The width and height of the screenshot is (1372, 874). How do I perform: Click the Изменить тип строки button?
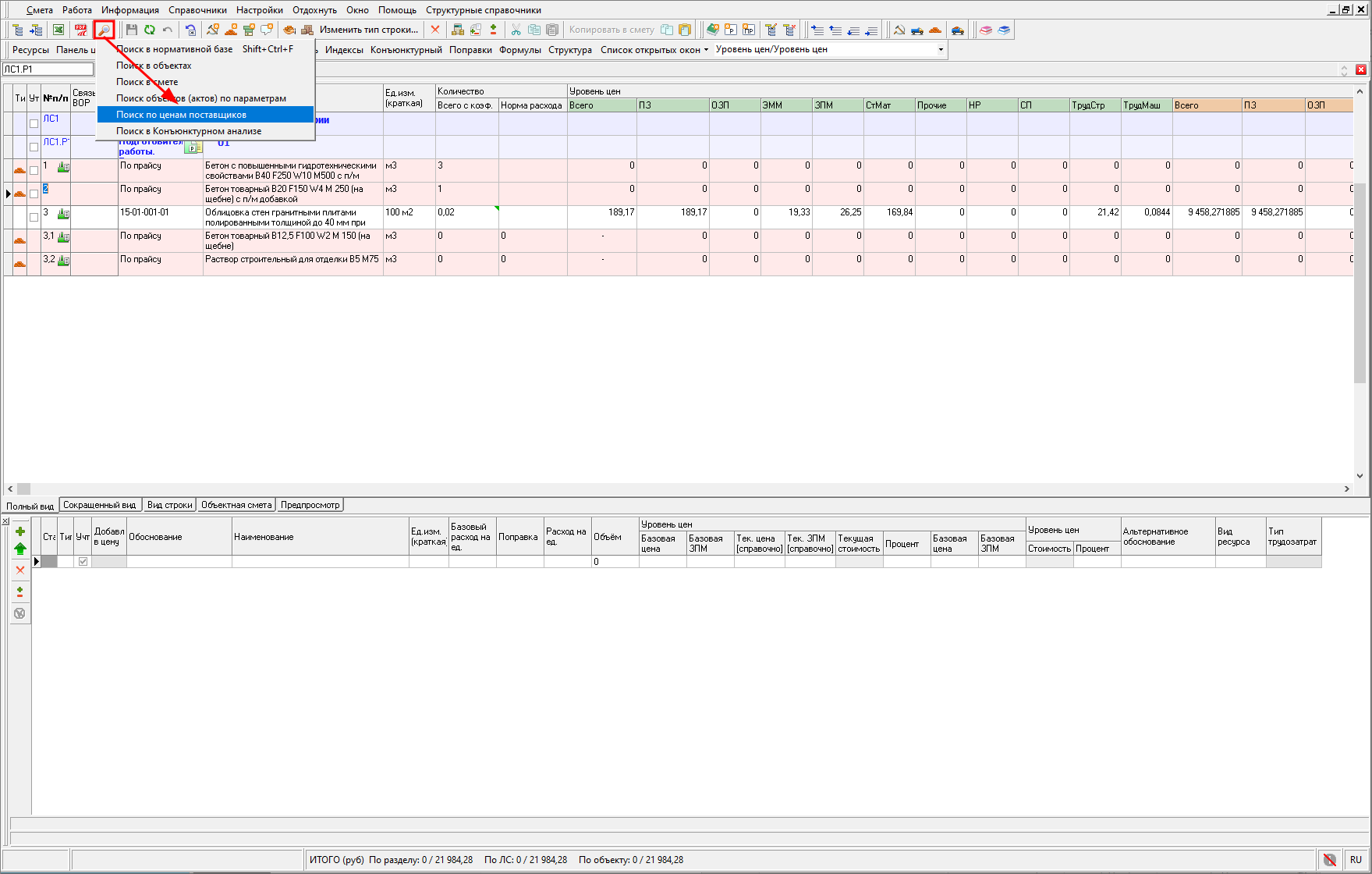coord(368,30)
